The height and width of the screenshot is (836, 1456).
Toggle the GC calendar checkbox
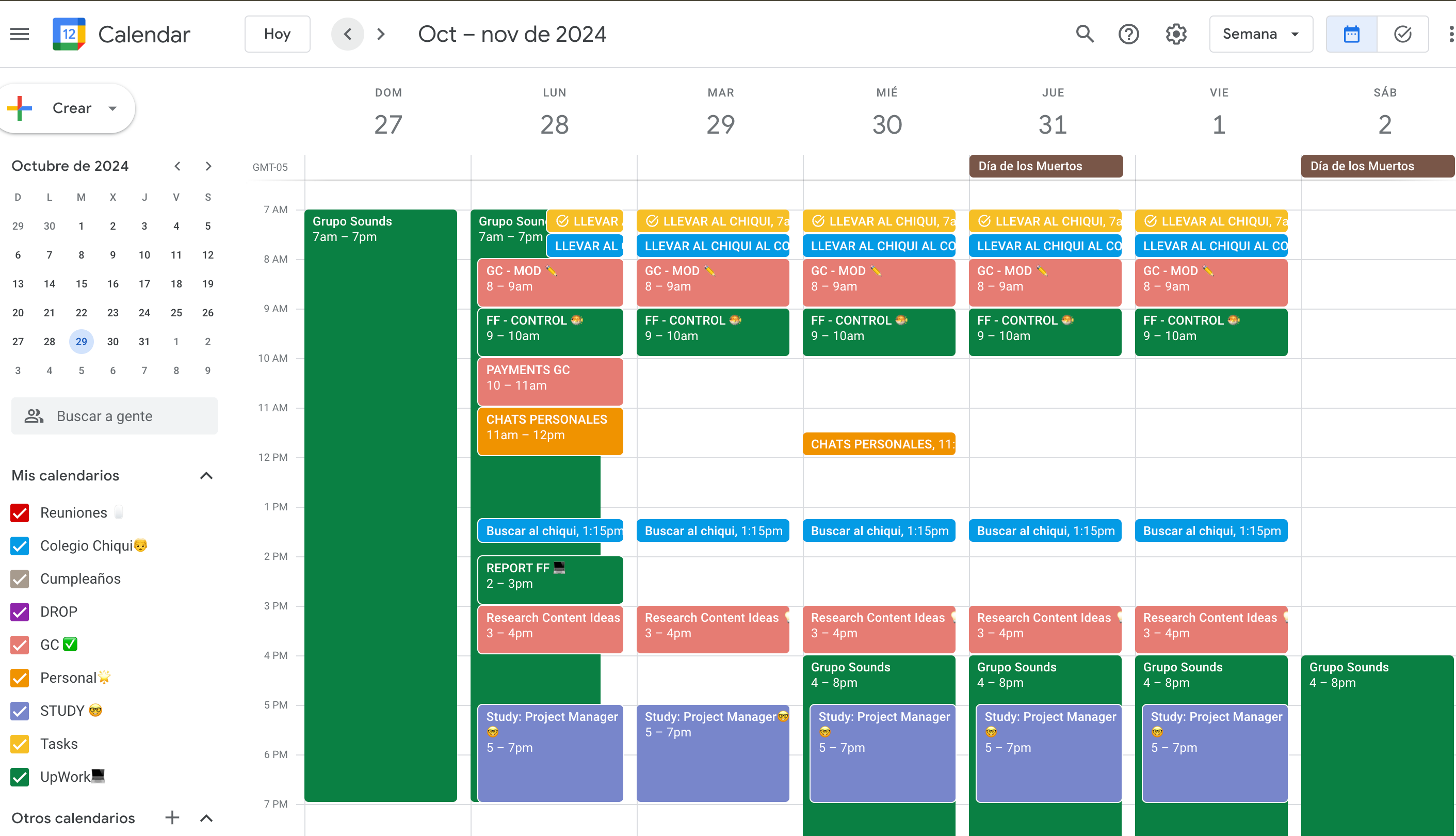click(x=20, y=645)
